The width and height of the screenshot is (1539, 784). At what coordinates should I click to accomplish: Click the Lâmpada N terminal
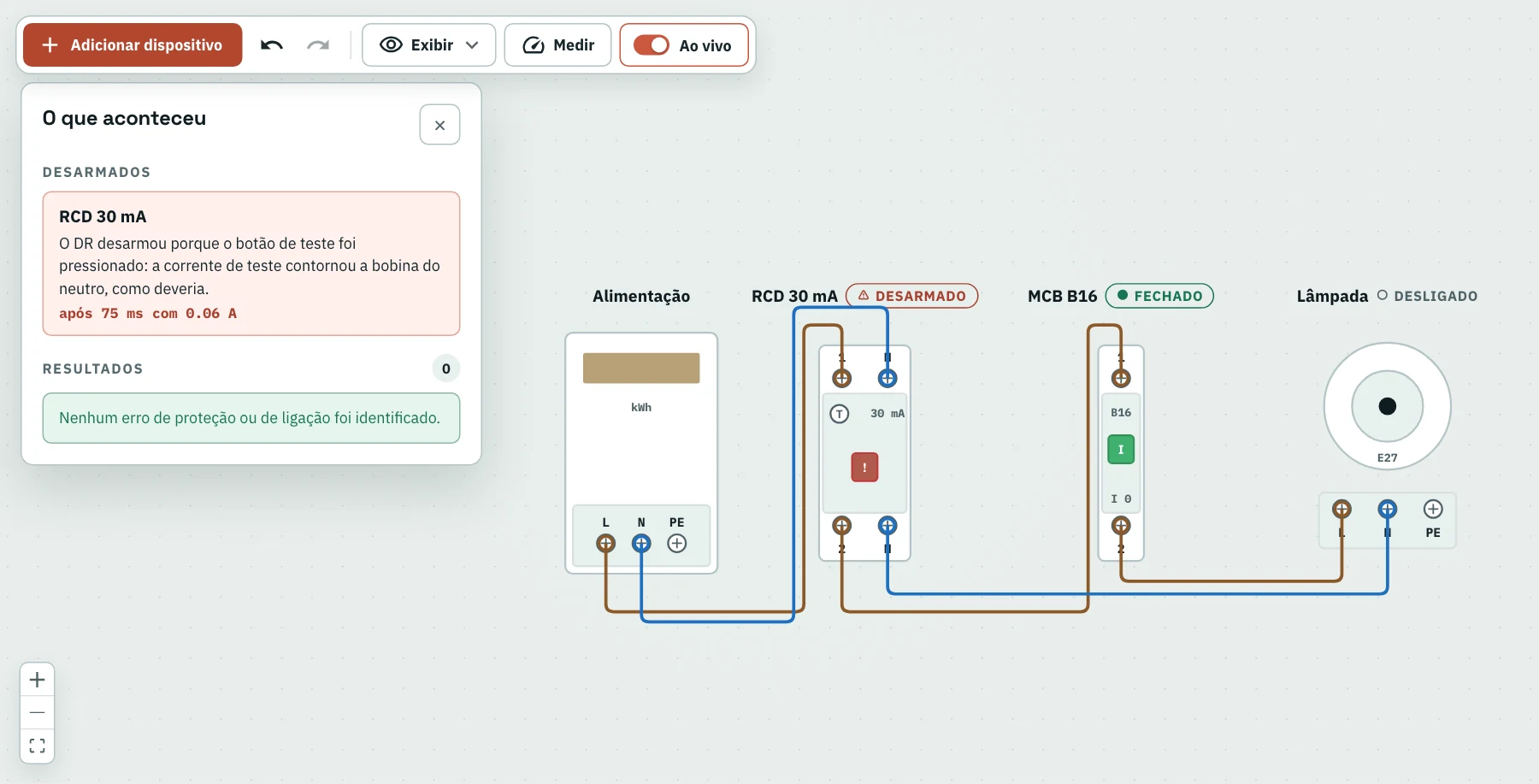click(1387, 510)
